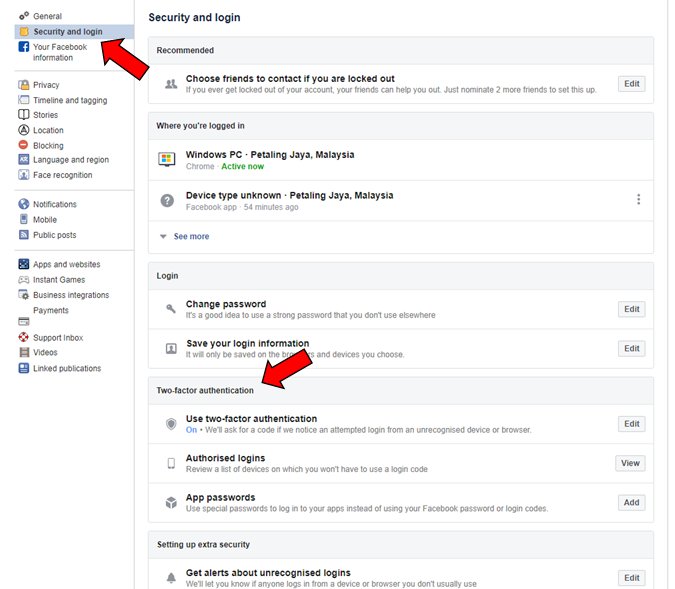The width and height of the screenshot is (675, 589).
Task: Open Public posts settings
Action: click(55, 235)
